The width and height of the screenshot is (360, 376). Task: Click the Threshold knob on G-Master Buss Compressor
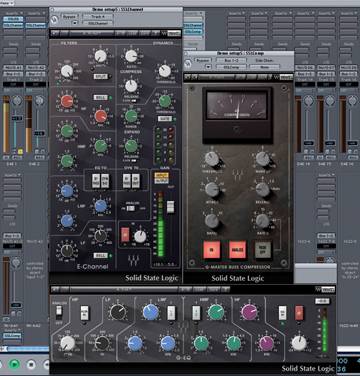tap(212, 159)
